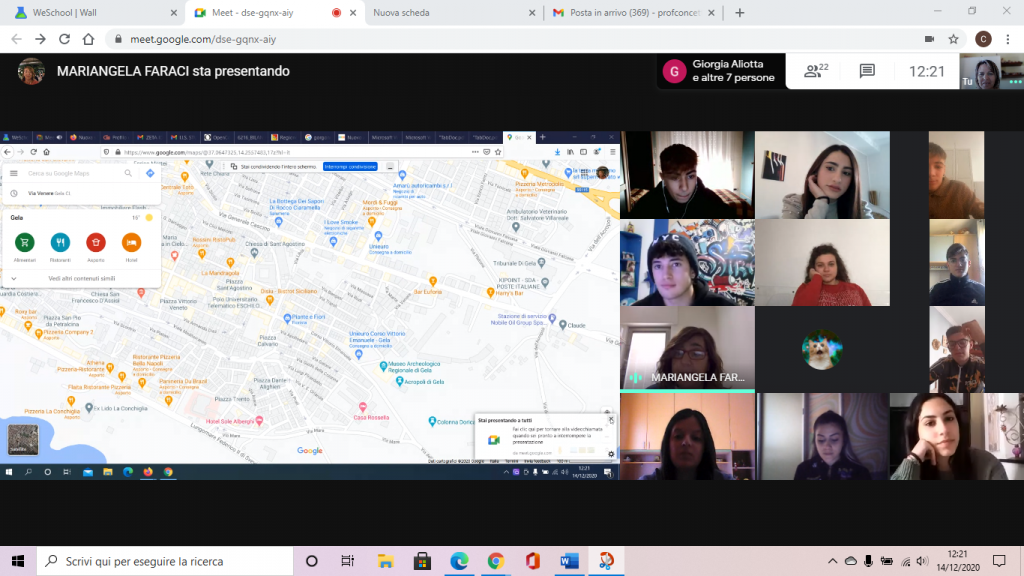This screenshot has height=576, width=1024.
Task: Open Cortana circle on the taskbar
Action: tap(312, 561)
